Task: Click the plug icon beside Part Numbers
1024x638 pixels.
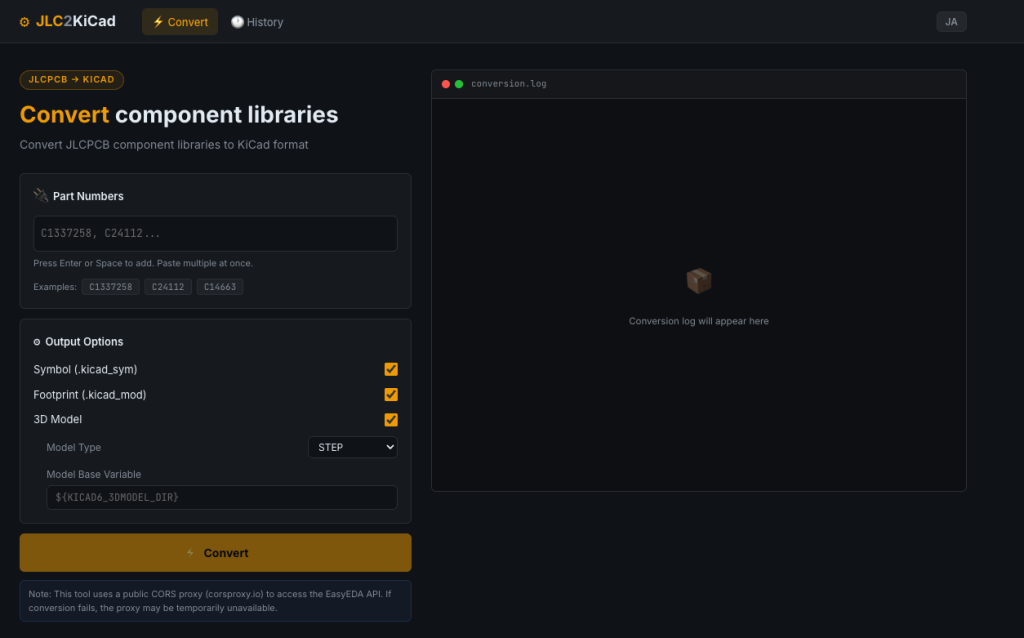Action: (40, 195)
